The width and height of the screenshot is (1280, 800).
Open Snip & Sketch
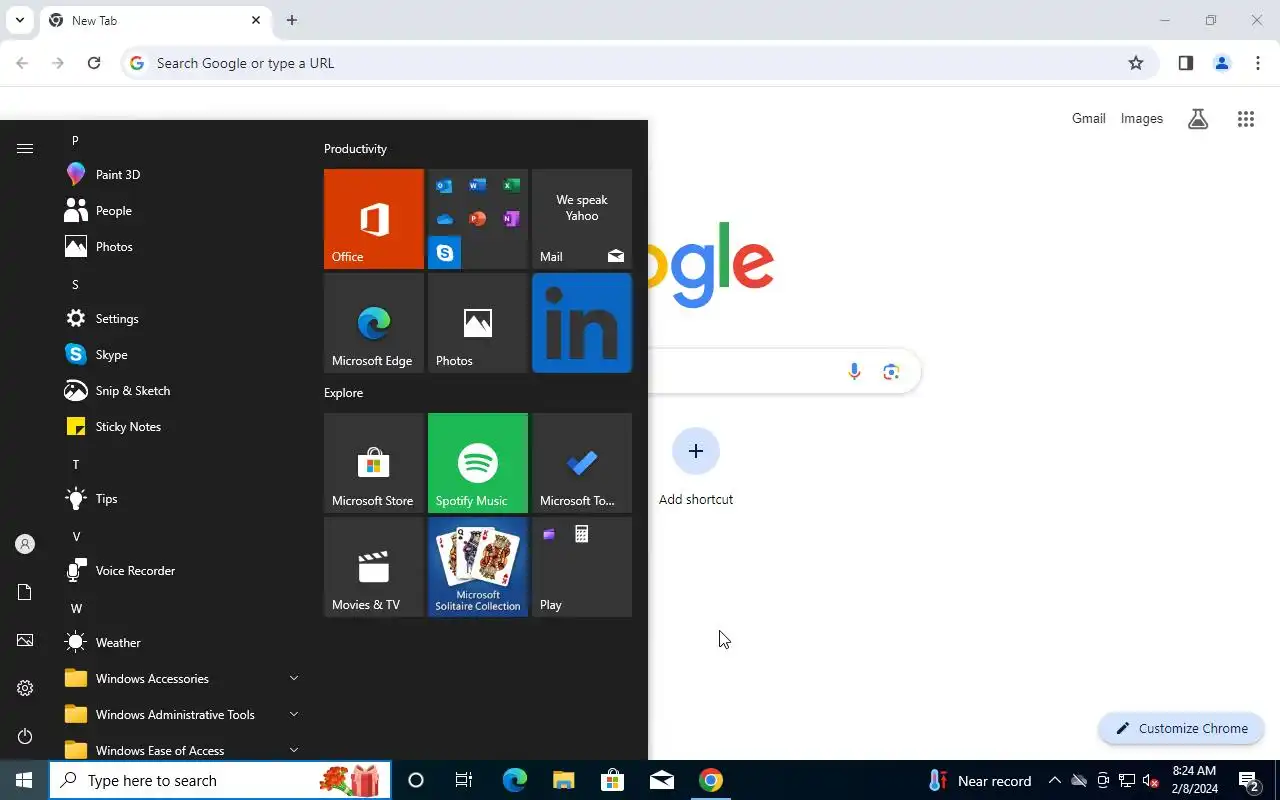click(180, 391)
